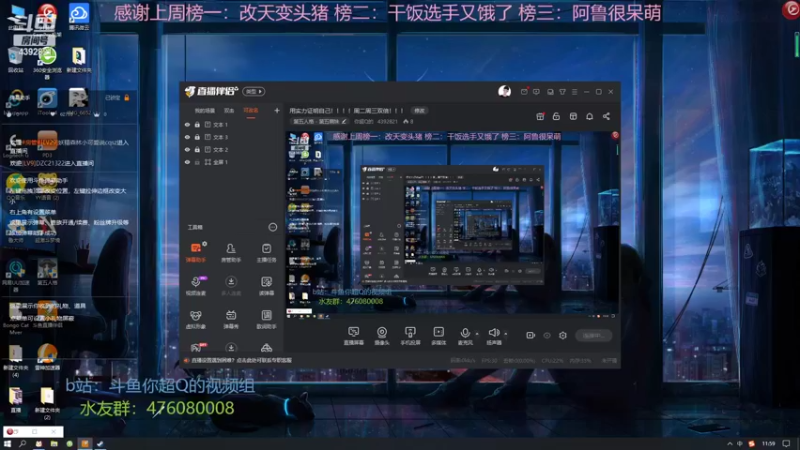800x450 pixels.
Task: Click the taskbar clock
Action: point(768,444)
